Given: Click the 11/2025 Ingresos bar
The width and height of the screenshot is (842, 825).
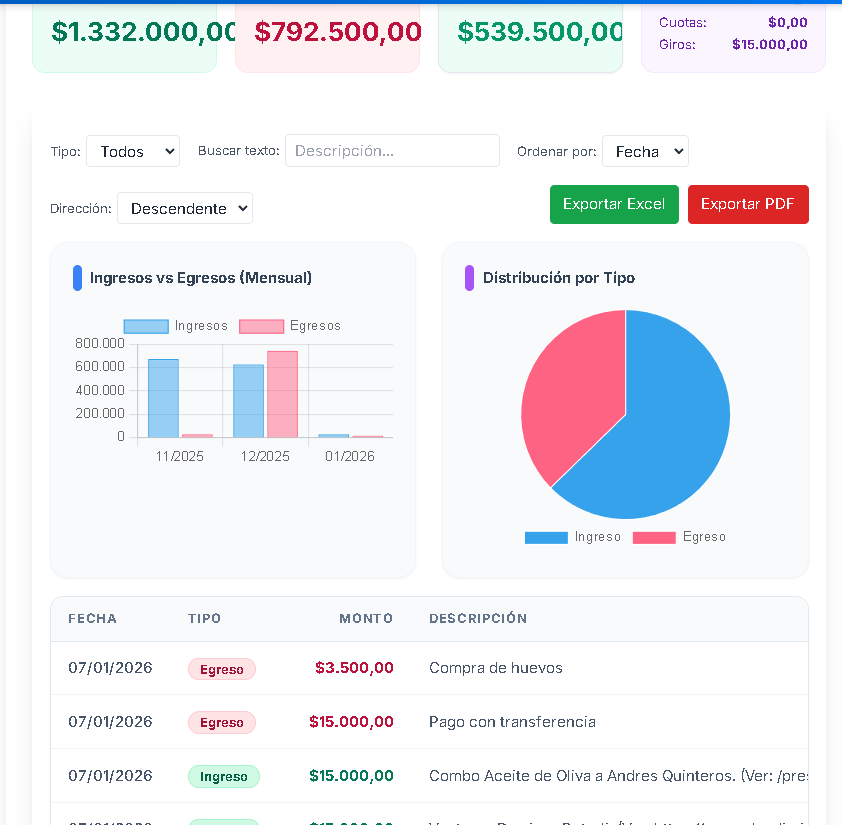Looking at the screenshot, I should click(x=163, y=398).
